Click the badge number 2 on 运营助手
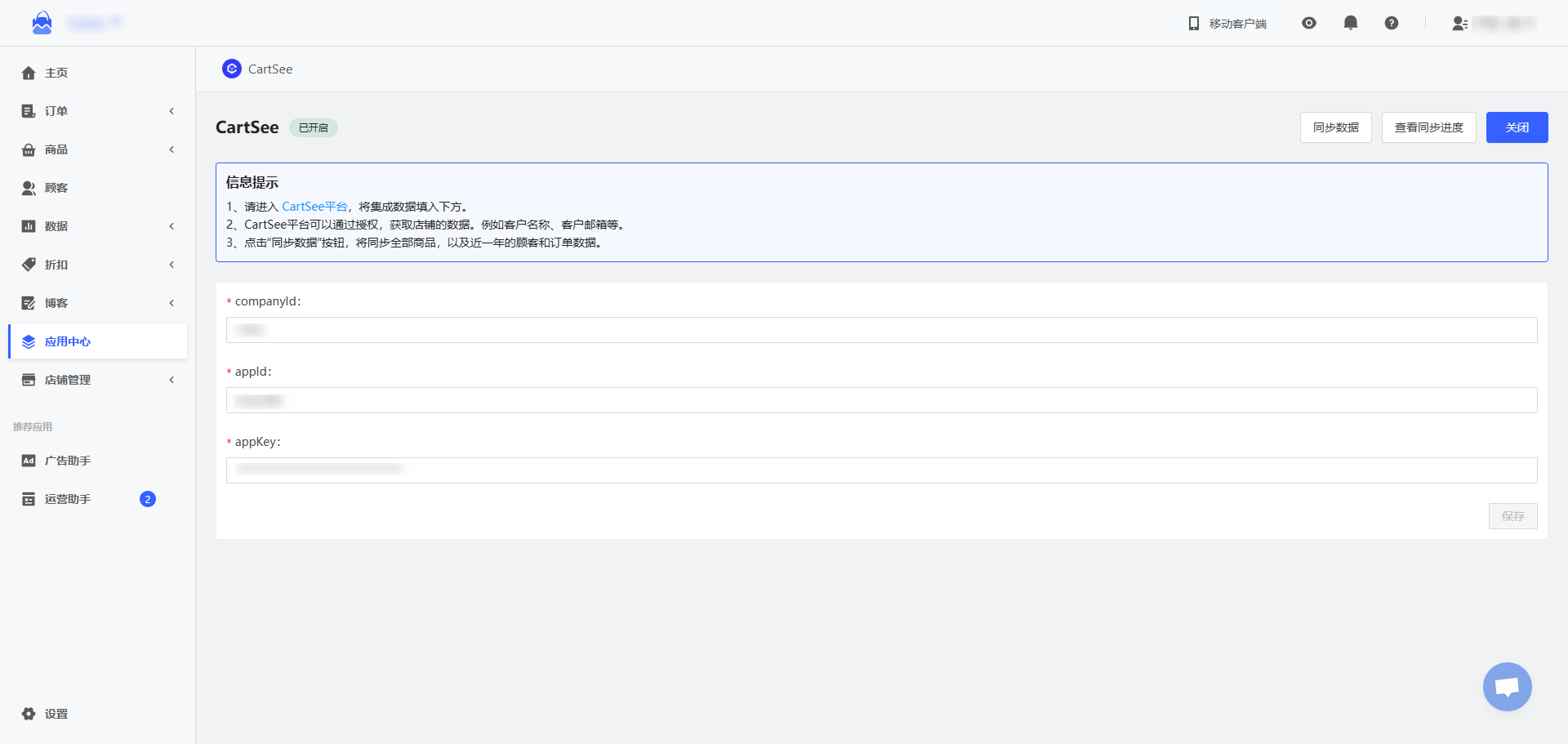Image resolution: width=1568 pixels, height=744 pixels. 148,499
